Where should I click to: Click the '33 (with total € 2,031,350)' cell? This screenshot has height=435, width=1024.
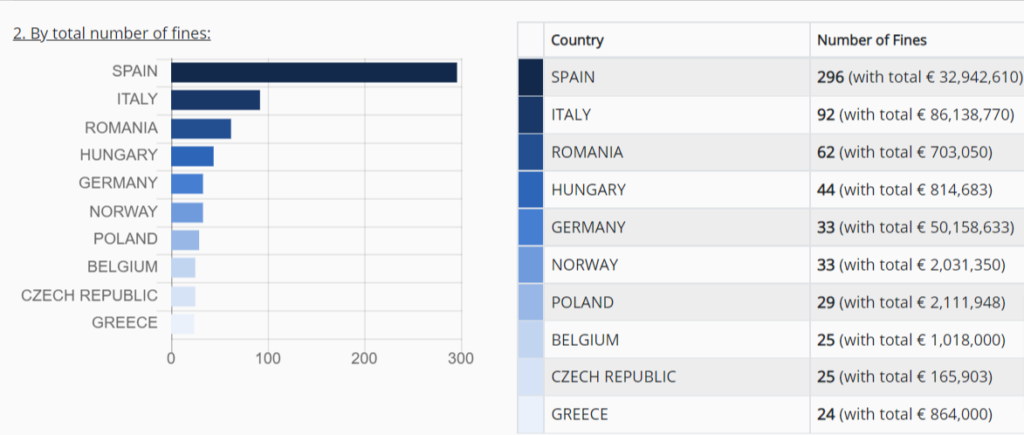(917, 265)
